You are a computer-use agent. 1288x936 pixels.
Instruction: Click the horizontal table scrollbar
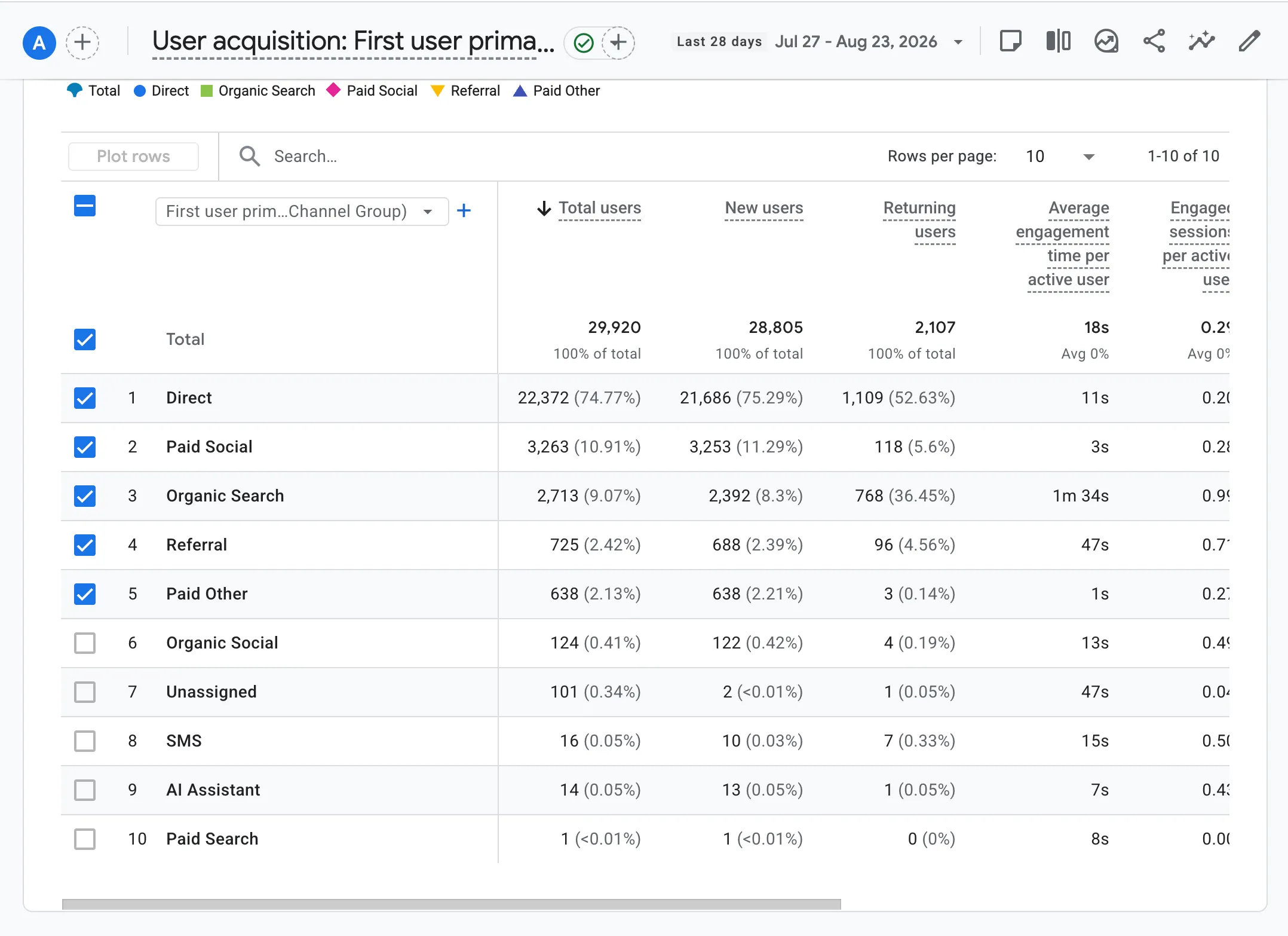[451, 904]
